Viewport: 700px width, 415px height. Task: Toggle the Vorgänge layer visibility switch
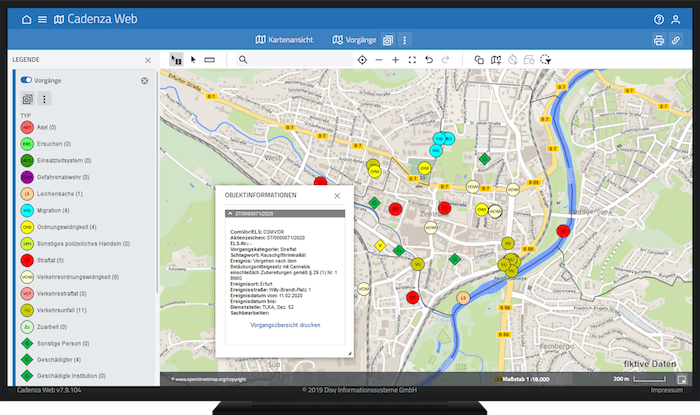[26, 80]
